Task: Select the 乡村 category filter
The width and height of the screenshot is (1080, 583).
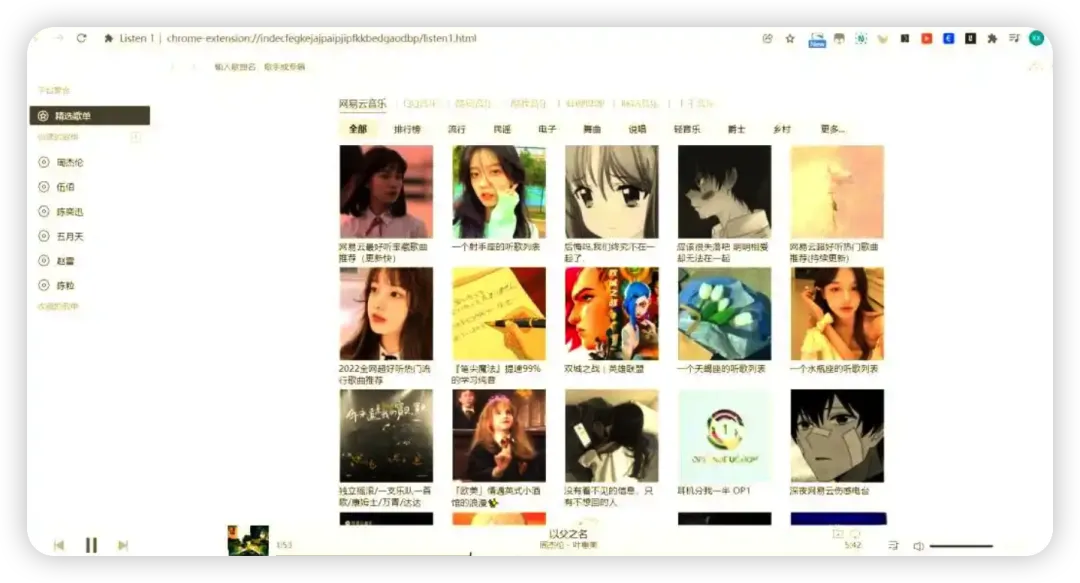Action: 782,129
